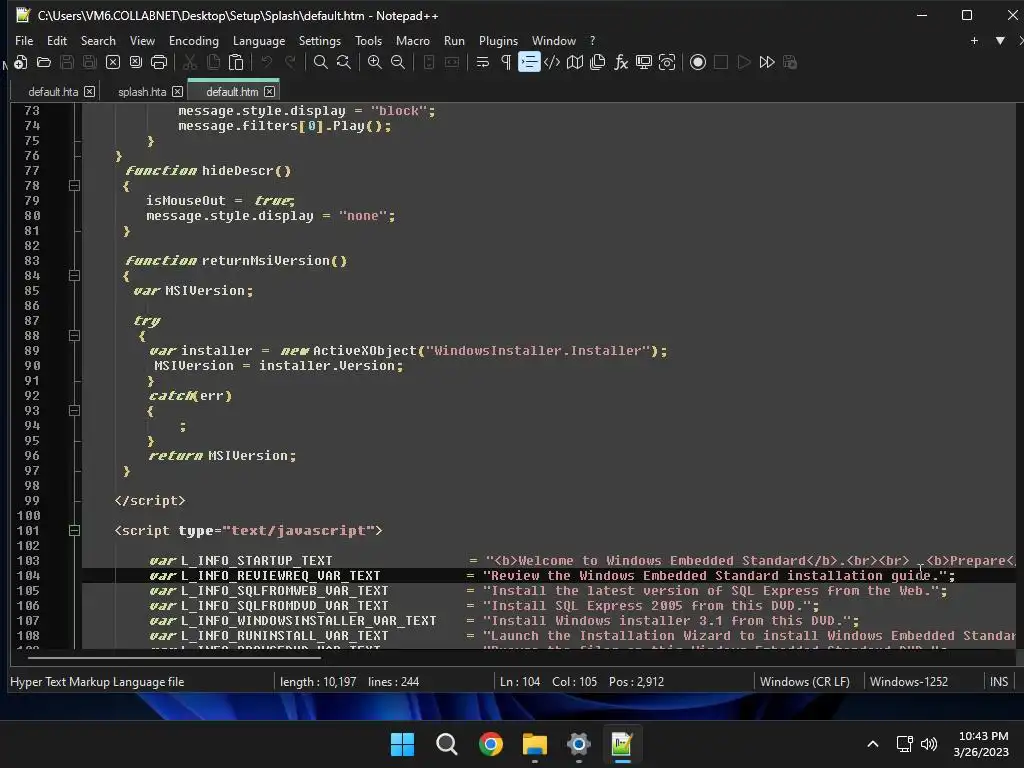1024x768 pixels.
Task: Collapse the fold marker at line 78
Action: point(74,185)
